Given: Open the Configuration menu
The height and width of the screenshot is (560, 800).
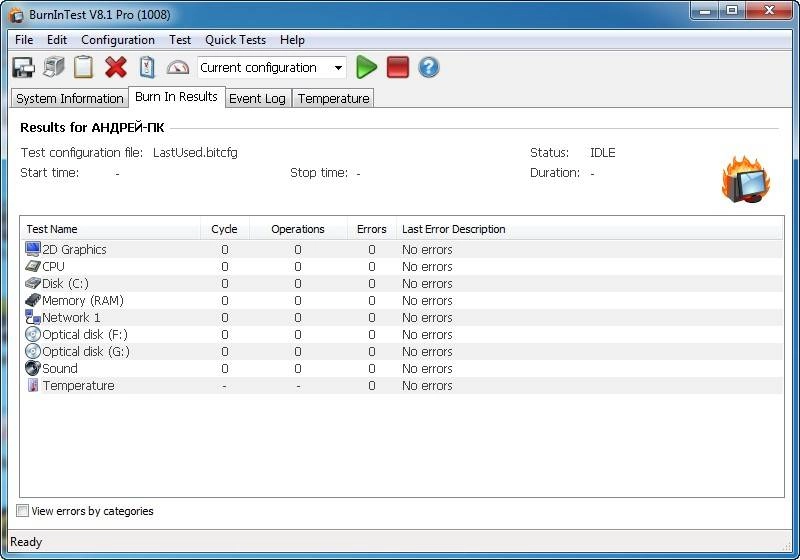Looking at the screenshot, I should point(118,40).
